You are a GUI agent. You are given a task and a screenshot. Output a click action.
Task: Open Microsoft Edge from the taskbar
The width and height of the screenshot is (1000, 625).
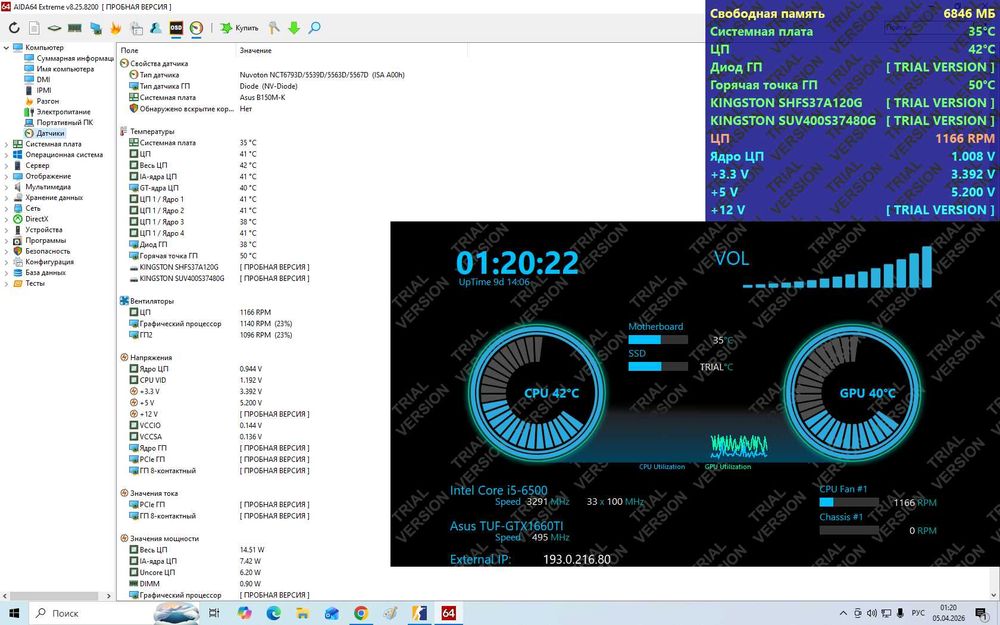click(x=274, y=614)
